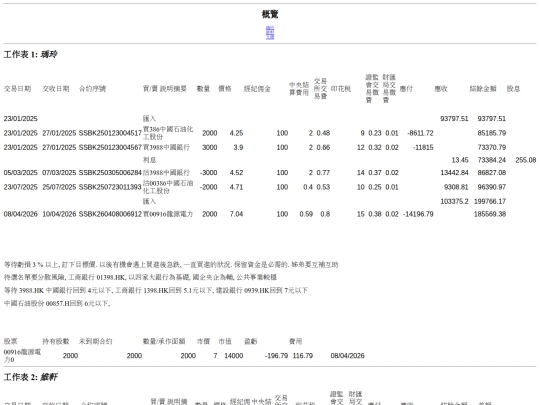Click balance value 199766.17

tap(490, 201)
